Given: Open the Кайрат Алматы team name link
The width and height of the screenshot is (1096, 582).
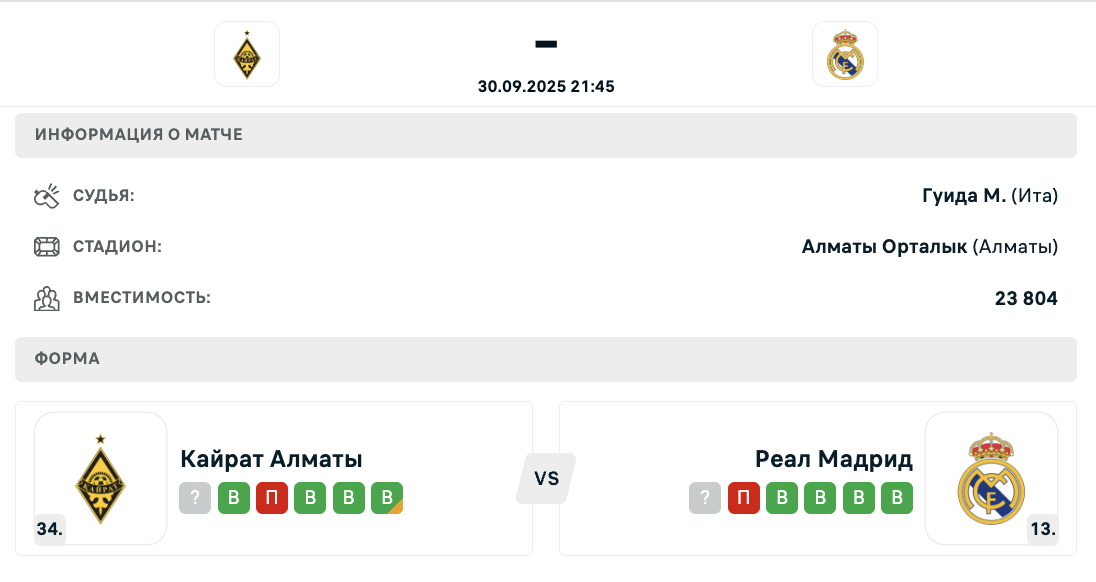Looking at the screenshot, I should (271, 459).
